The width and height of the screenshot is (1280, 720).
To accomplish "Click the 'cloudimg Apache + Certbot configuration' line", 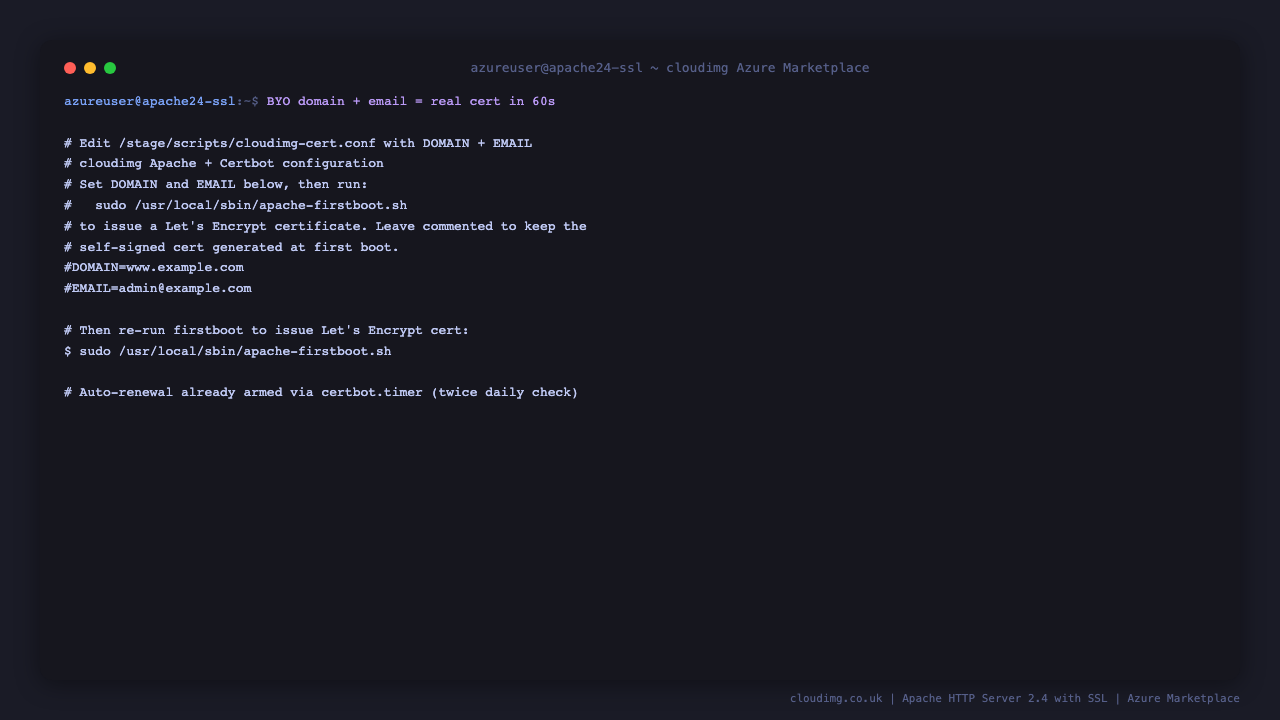I will (x=224, y=164).
